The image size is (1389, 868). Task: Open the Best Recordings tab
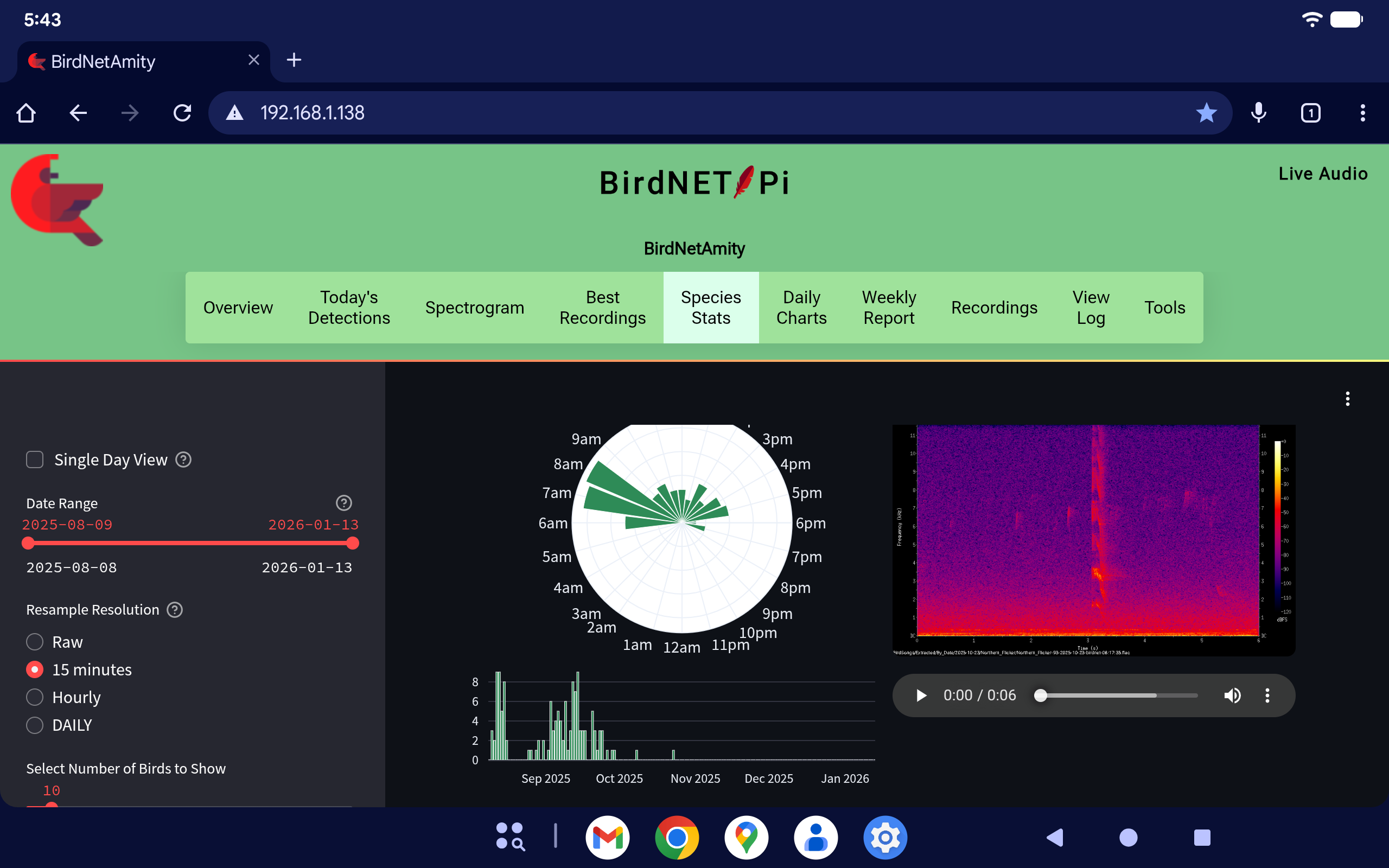pos(602,308)
